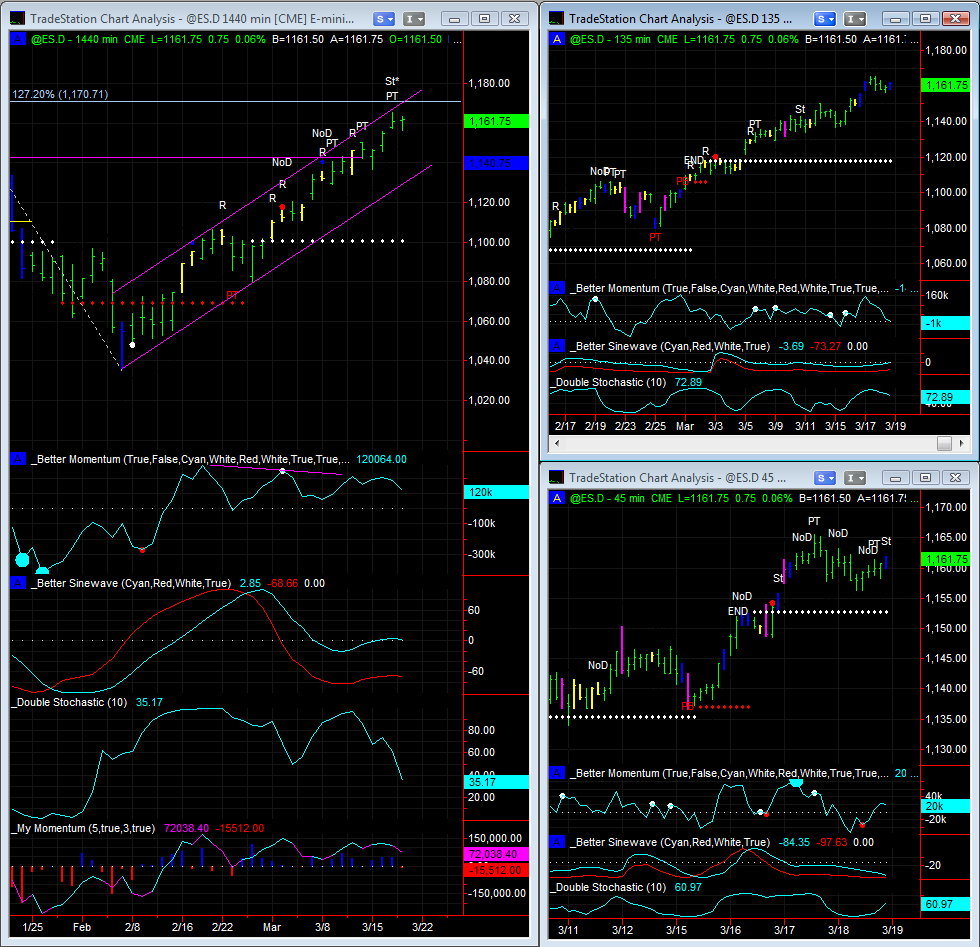Click the 1,170.00 price label in the 45 min chart
This screenshot has width=980, height=947.
[x=946, y=507]
